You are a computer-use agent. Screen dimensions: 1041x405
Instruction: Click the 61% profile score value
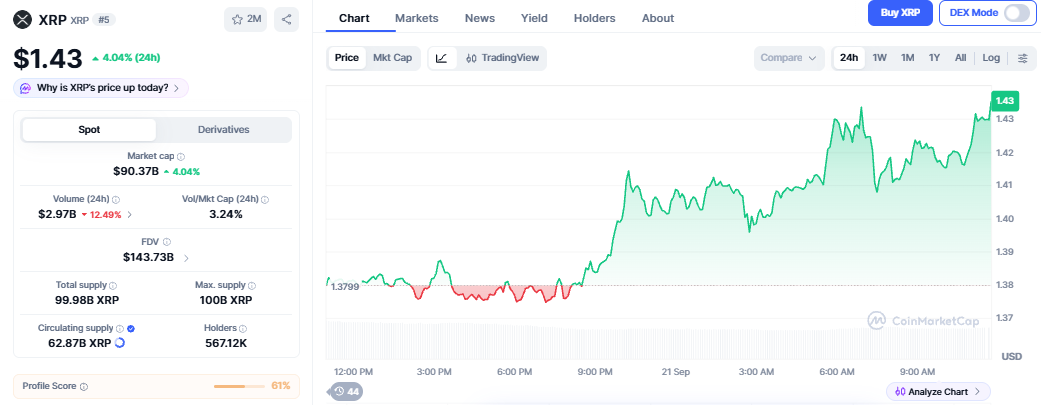281,386
